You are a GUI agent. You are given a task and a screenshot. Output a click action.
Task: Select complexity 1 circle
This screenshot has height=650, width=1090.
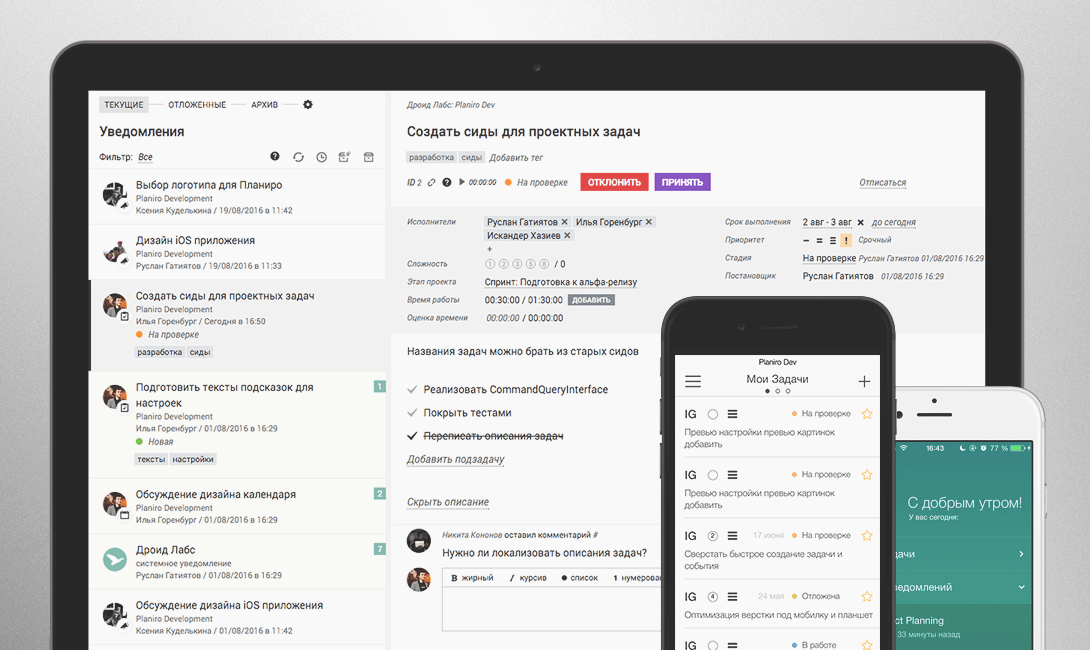[x=490, y=264]
